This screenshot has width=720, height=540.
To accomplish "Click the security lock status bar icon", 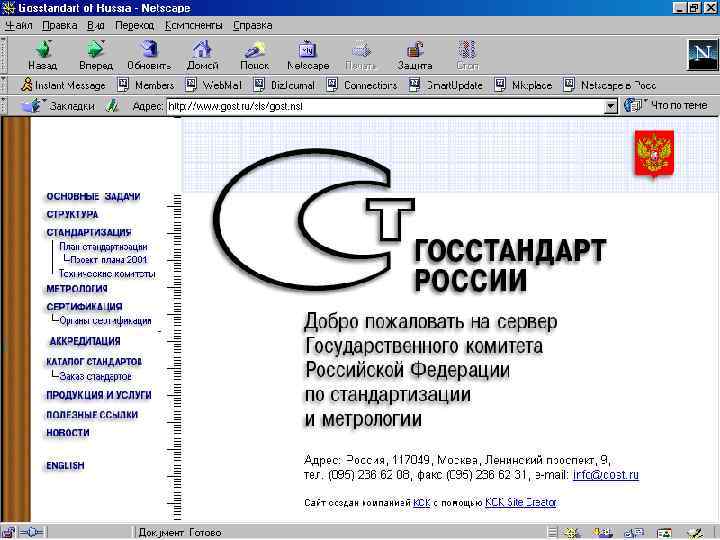I will coord(8,533).
